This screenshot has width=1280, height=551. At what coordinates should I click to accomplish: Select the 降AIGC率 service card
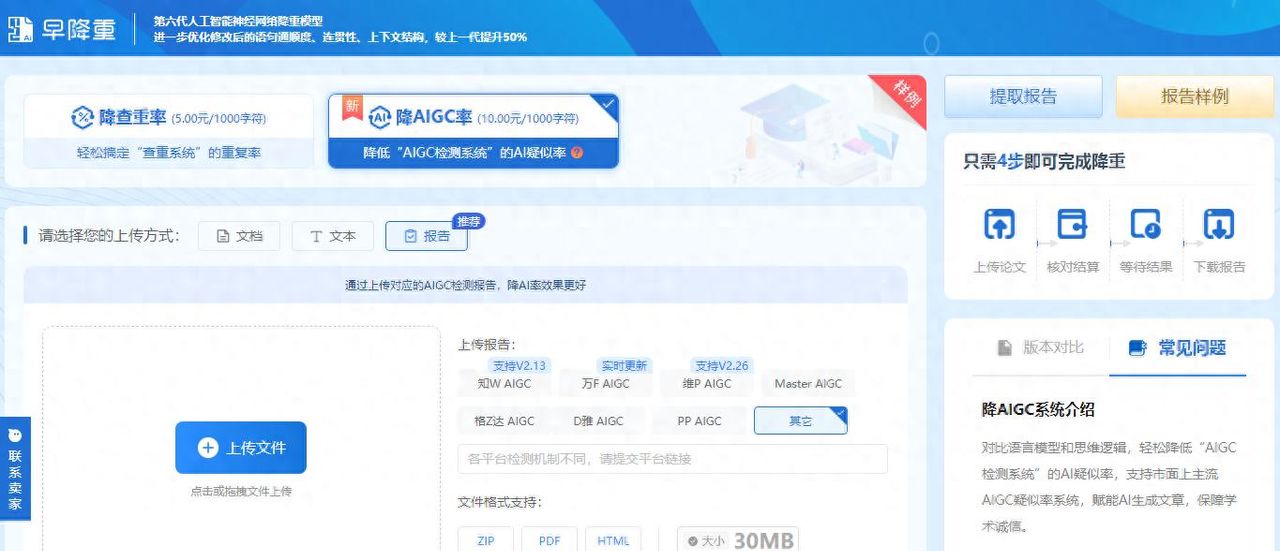pyautogui.click(x=473, y=130)
